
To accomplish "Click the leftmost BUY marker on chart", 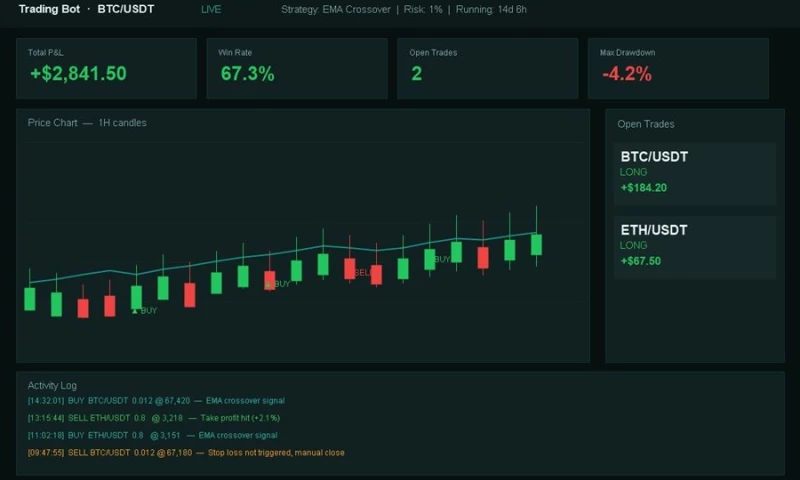I will (x=145, y=310).
